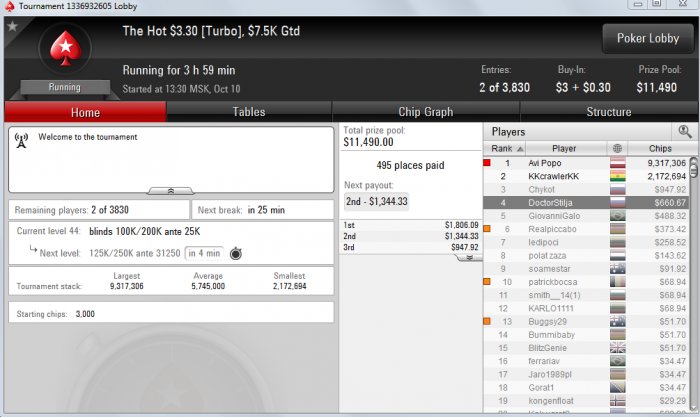This screenshot has height=417, width=700.
Task: Click the favorite star icon top-left
Action: point(12,26)
